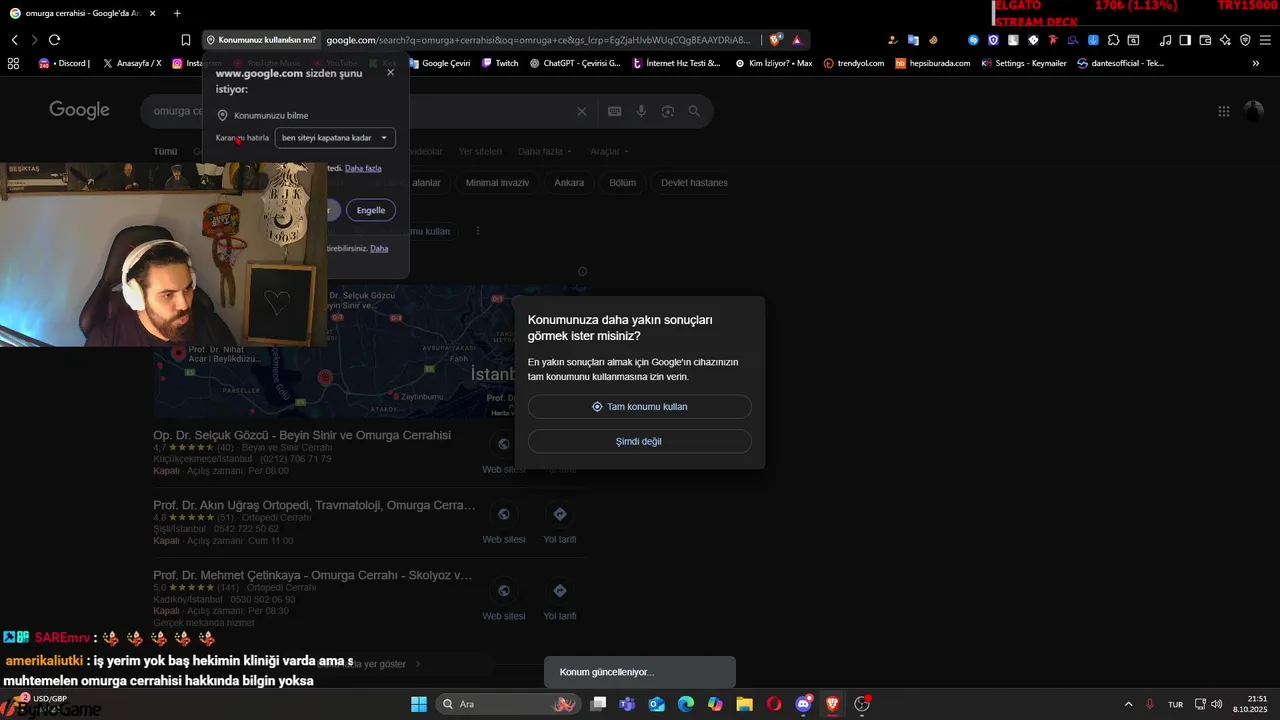Open Prof. Dr. Mehmet Çetinkaya listing
The height and width of the screenshot is (720, 1280).
[313, 576]
